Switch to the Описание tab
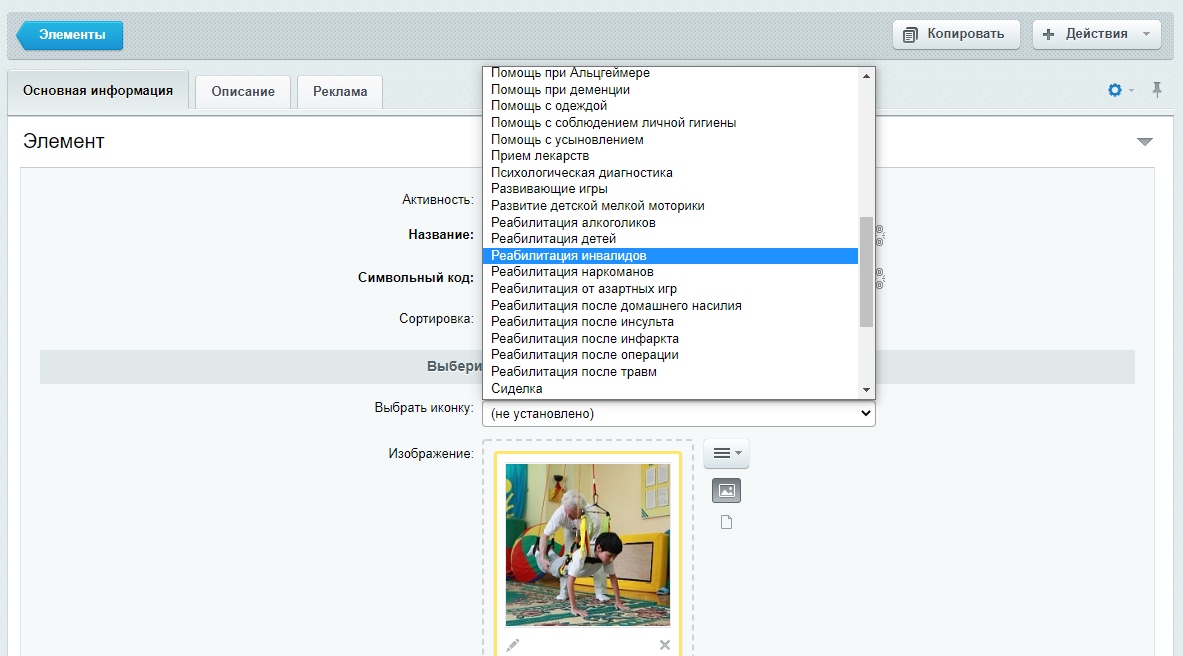Image resolution: width=1183 pixels, height=656 pixels. [243, 91]
